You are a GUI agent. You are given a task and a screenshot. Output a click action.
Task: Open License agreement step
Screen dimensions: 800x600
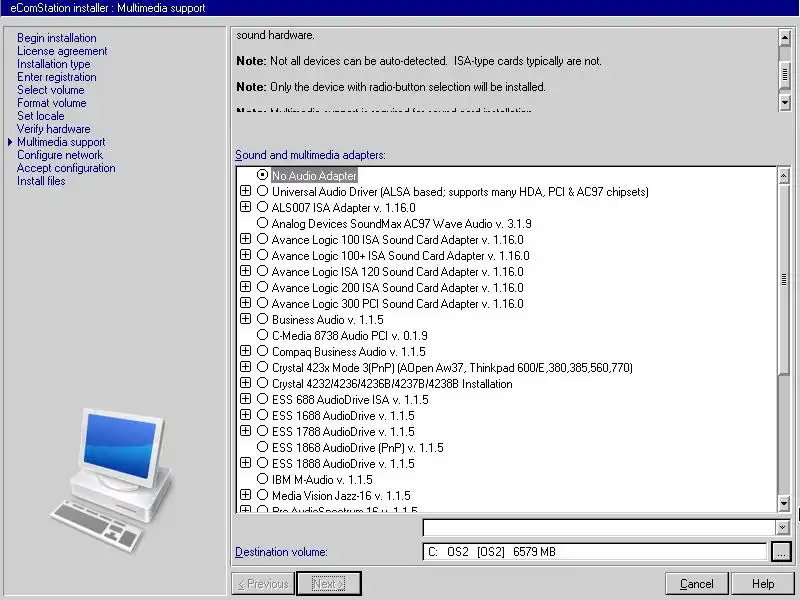(x=62, y=51)
